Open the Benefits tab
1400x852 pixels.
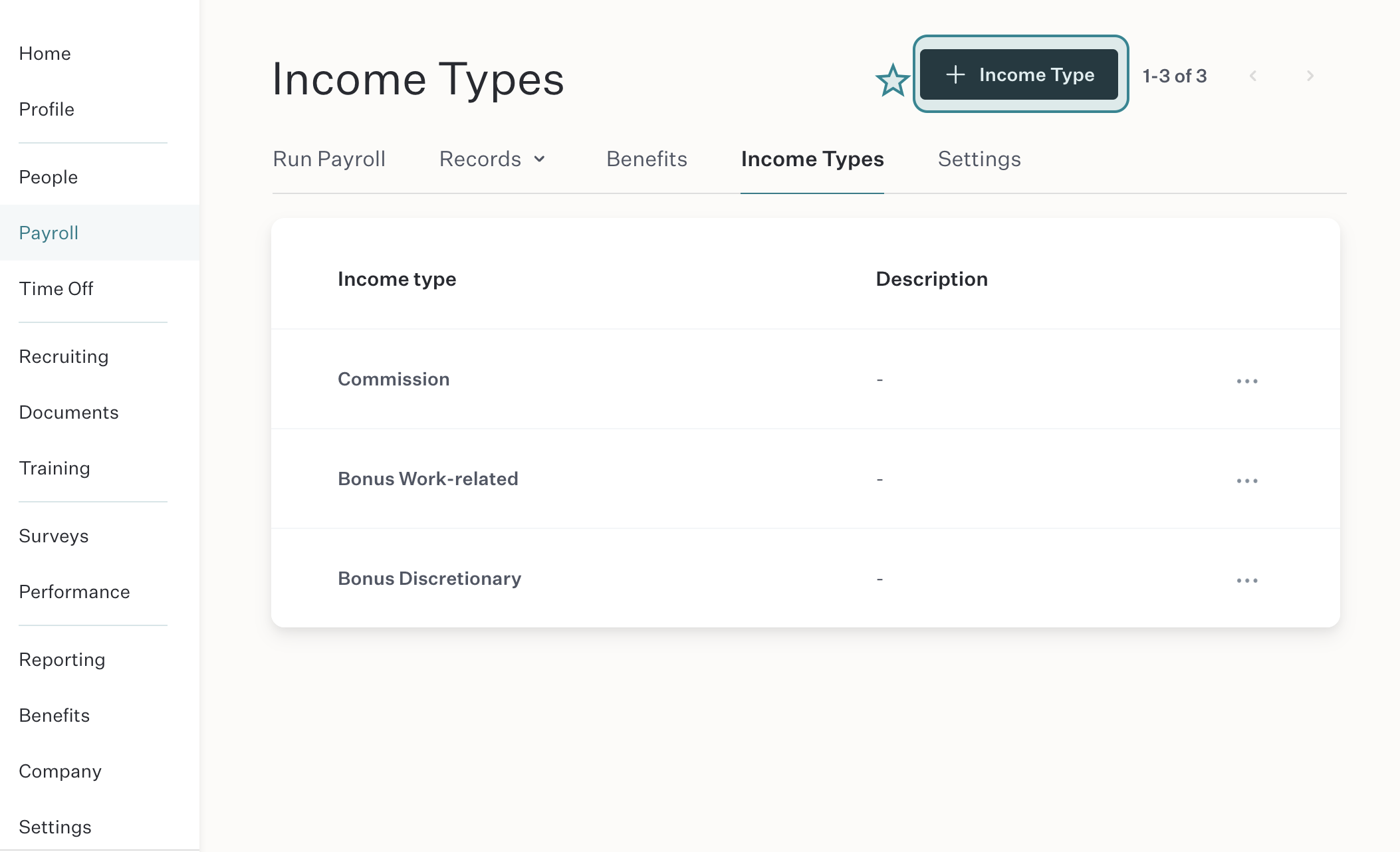click(646, 159)
